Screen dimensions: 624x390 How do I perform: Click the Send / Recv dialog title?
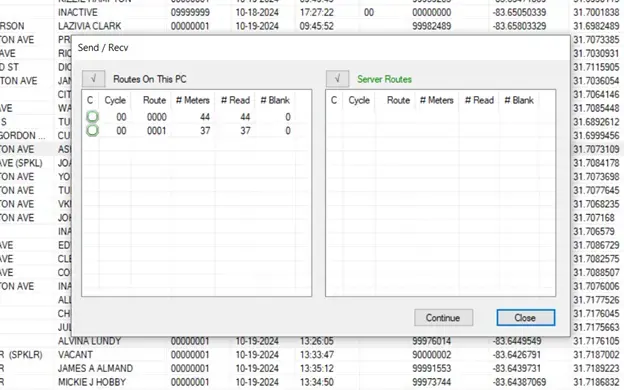tap(103, 48)
